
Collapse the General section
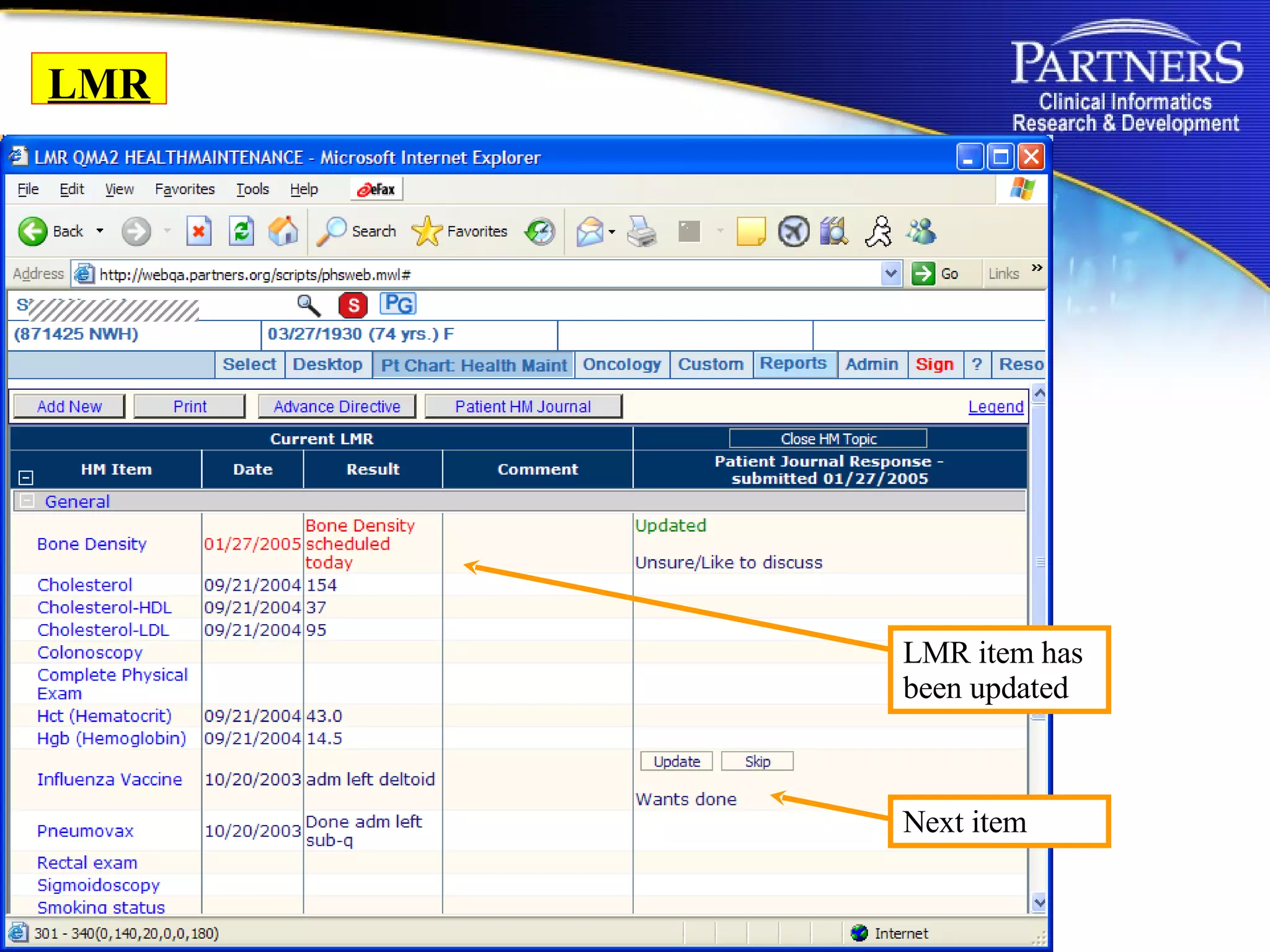point(27,501)
